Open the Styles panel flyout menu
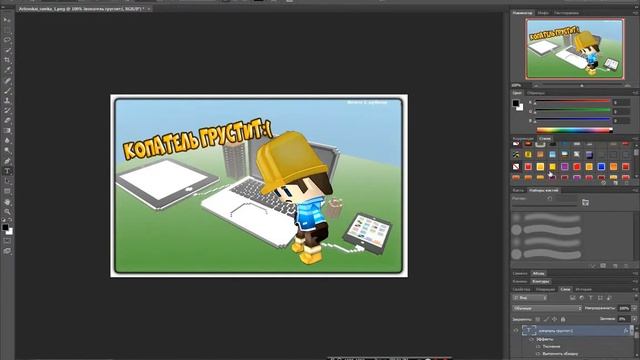Image resolution: width=640 pixels, height=360 pixels. tap(635, 139)
